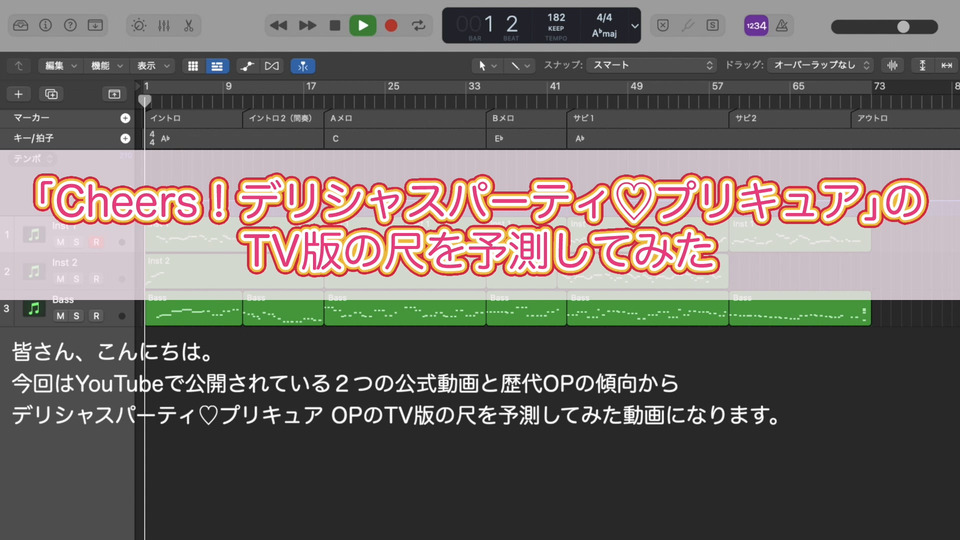Toggle Solo S button in control bar
This screenshot has height=540, width=960.
coord(713,25)
